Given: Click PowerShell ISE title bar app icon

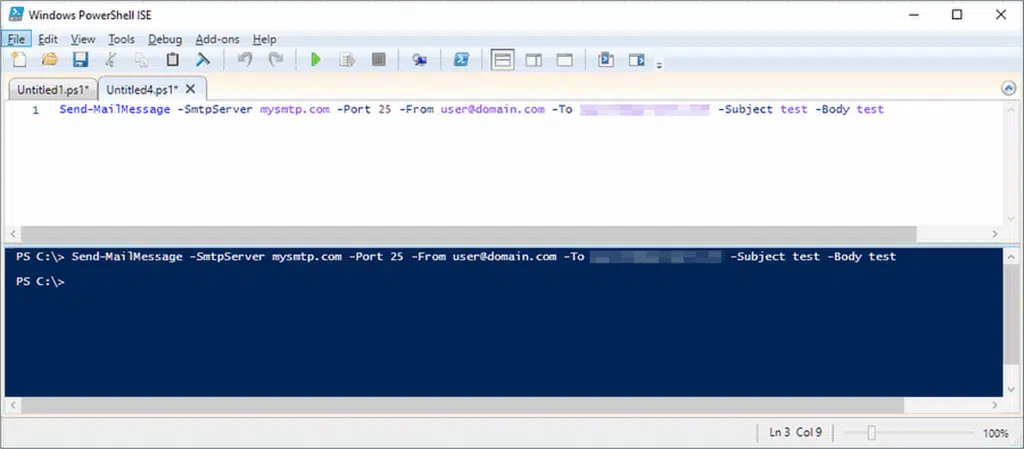Looking at the screenshot, I should tap(17, 14).
